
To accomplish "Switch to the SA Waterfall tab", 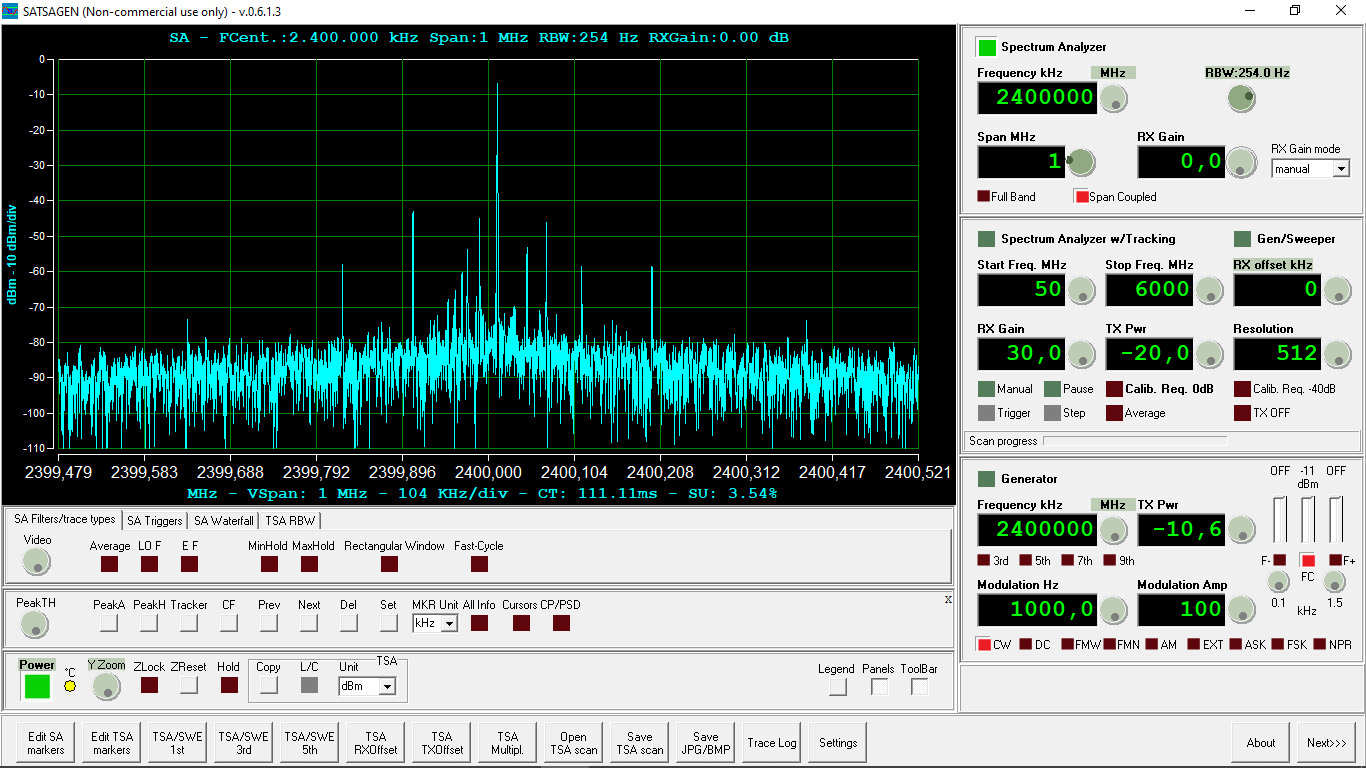I will tap(223, 521).
